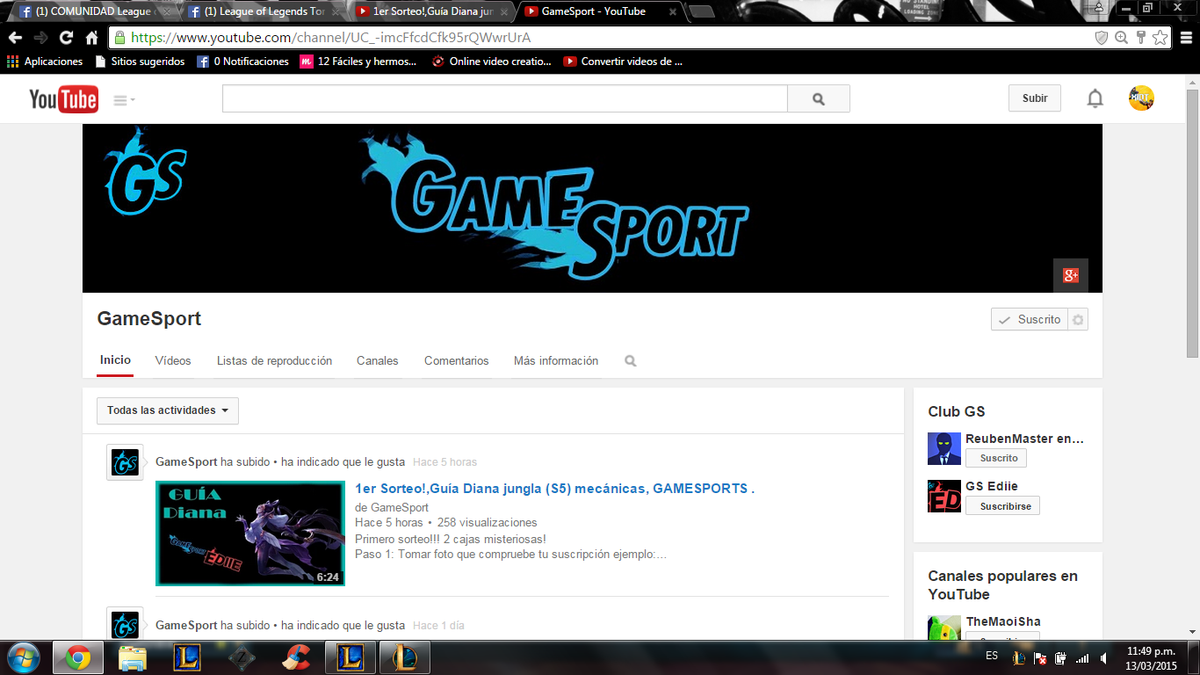Open Chrome in the taskbar
The image size is (1200, 675).
(x=79, y=658)
